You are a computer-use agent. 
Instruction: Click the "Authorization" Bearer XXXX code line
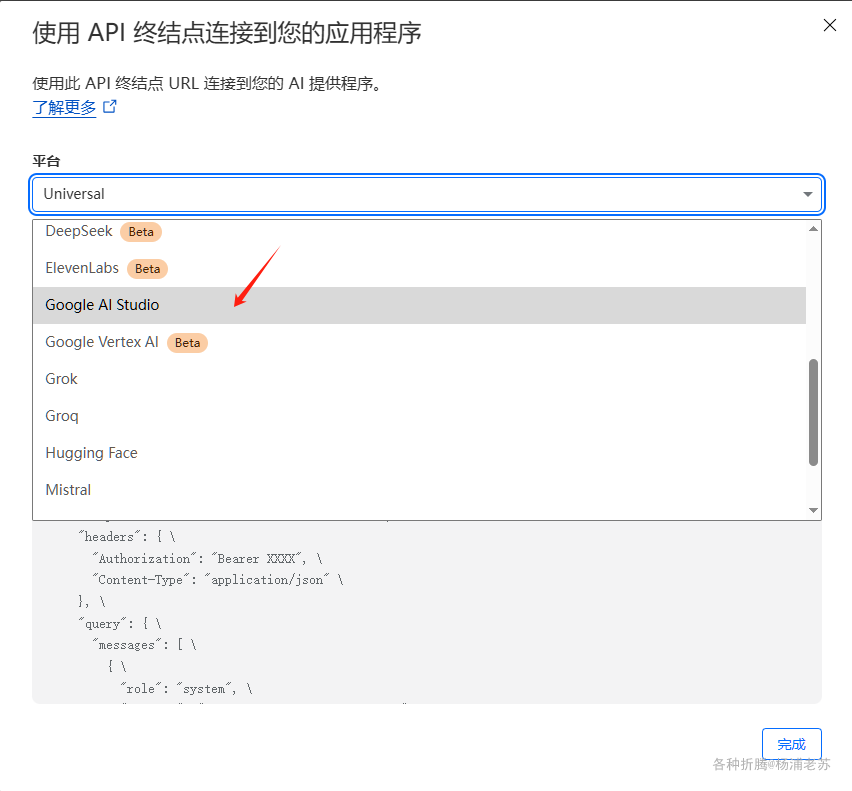[x=207, y=558]
